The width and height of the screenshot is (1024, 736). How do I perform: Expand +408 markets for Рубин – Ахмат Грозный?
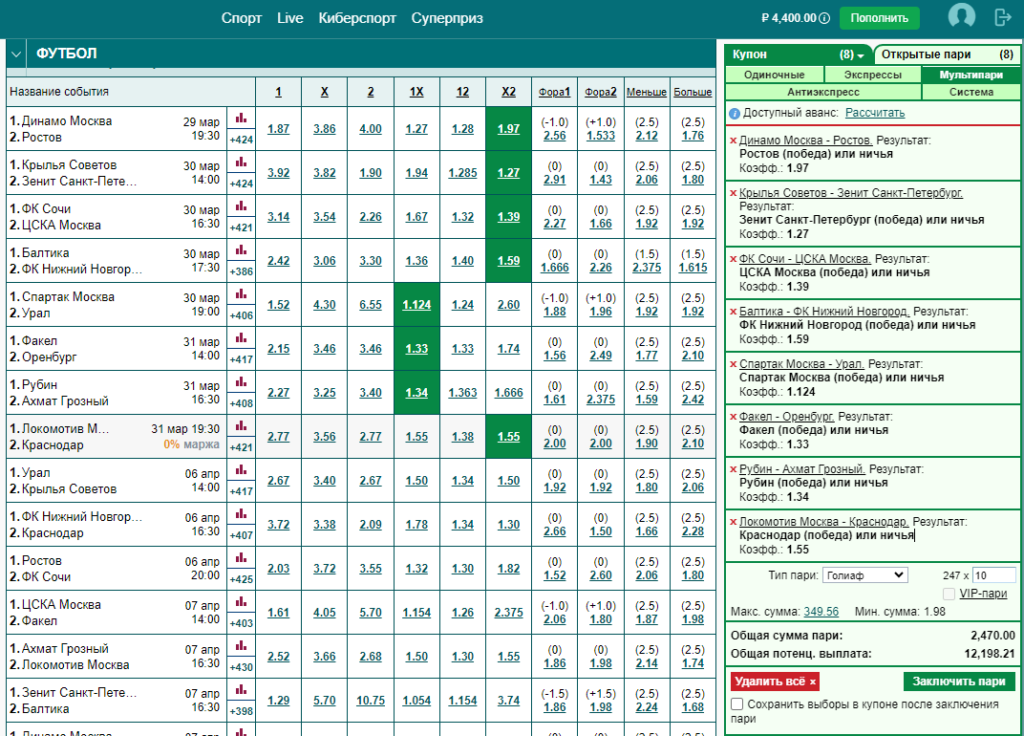pyautogui.click(x=241, y=403)
